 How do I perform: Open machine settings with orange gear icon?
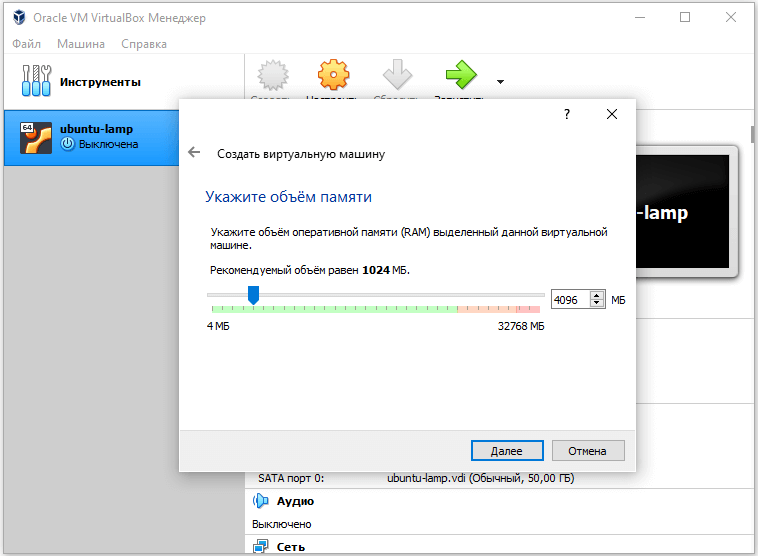click(333, 74)
